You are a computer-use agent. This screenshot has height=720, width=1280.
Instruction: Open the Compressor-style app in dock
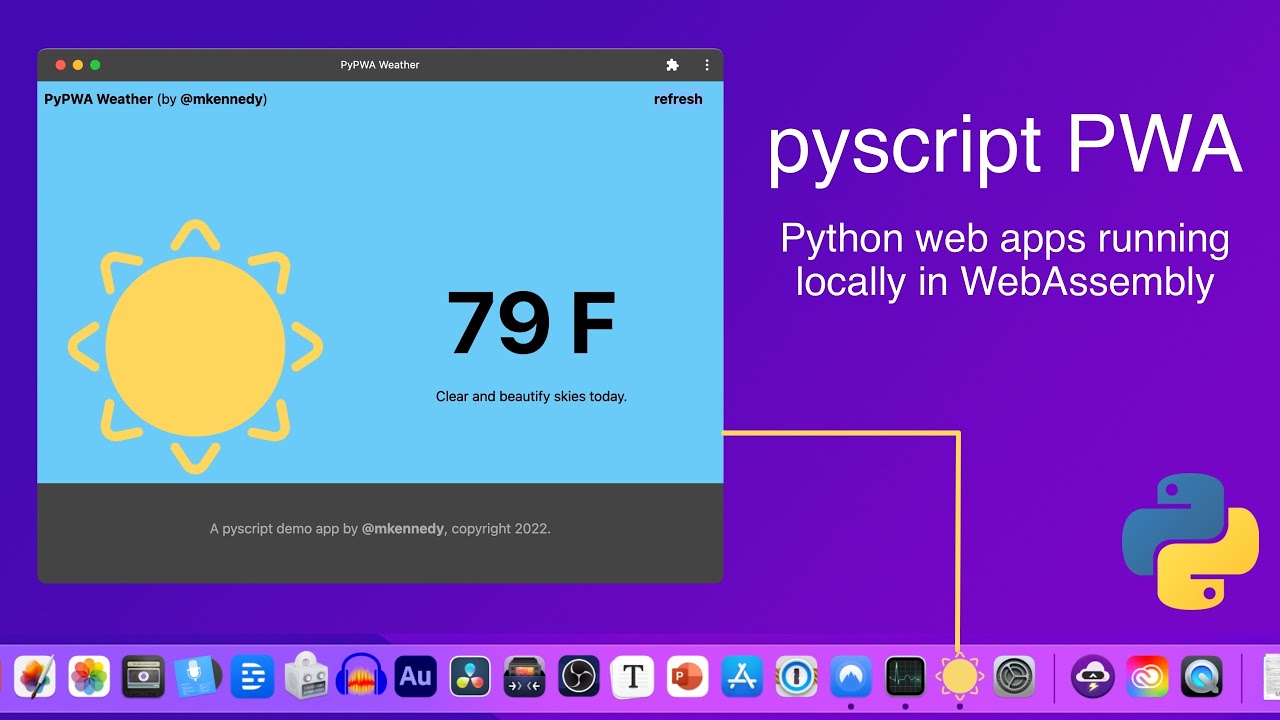click(524, 677)
